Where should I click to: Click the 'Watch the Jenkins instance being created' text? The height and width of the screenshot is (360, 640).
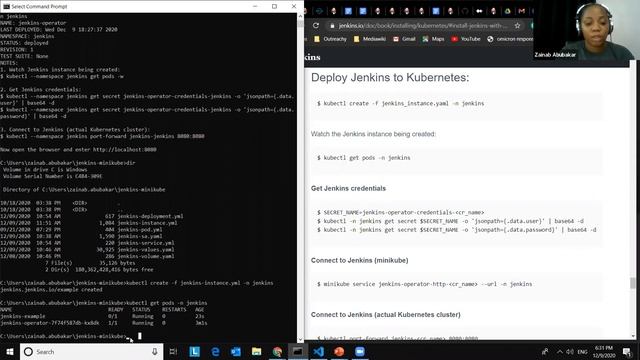pyautogui.click(x=373, y=134)
